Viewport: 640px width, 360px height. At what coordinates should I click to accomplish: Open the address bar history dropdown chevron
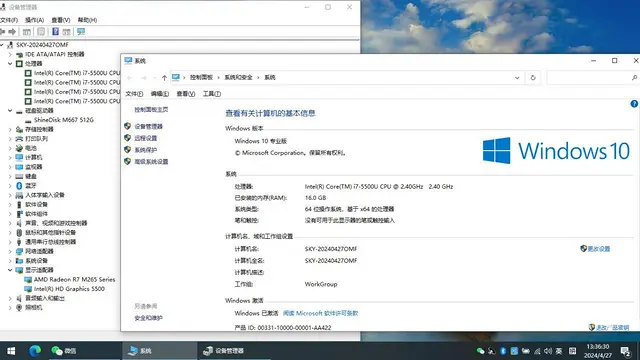click(x=517, y=78)
